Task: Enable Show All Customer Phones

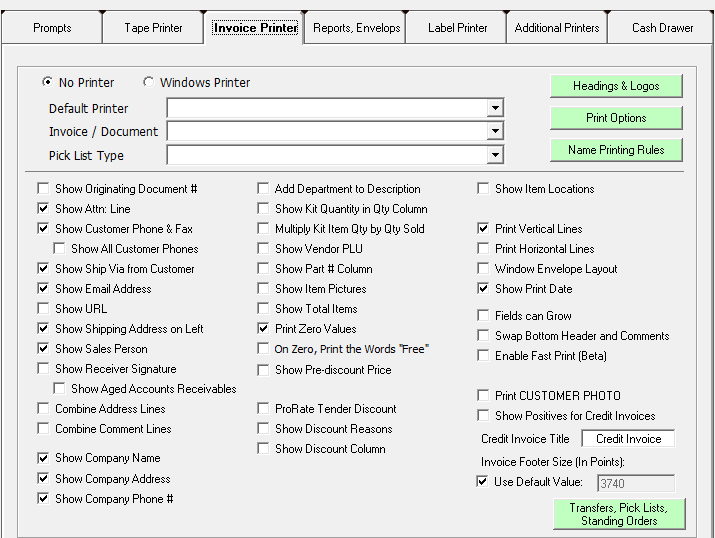Action: (x=59, y=248)
